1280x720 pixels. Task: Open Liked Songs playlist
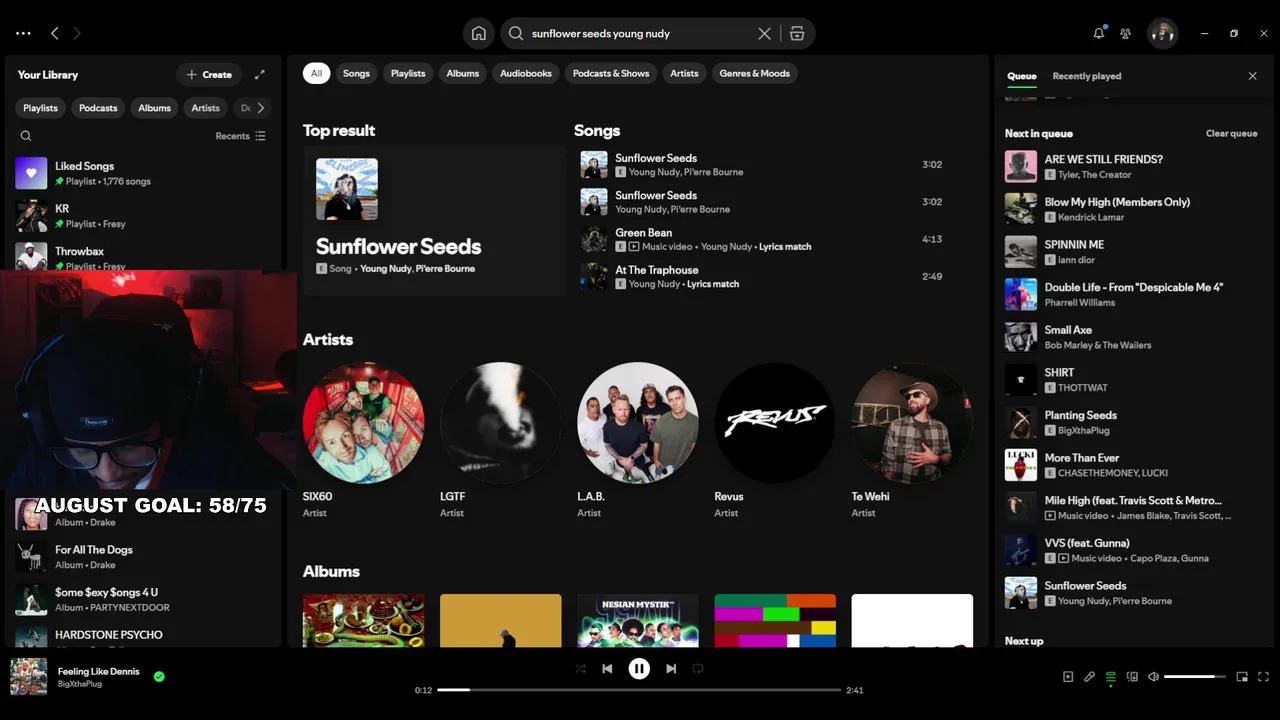[144, 173]
